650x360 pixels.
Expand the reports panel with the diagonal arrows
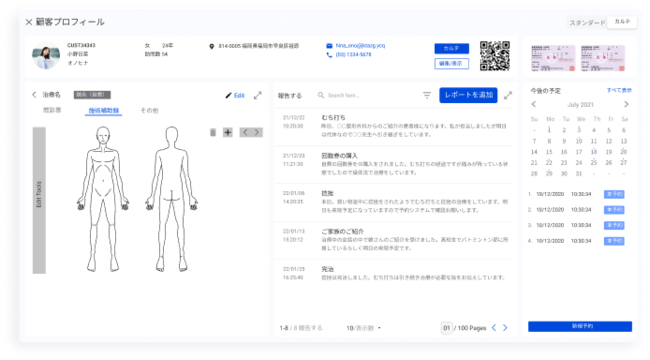508,95
